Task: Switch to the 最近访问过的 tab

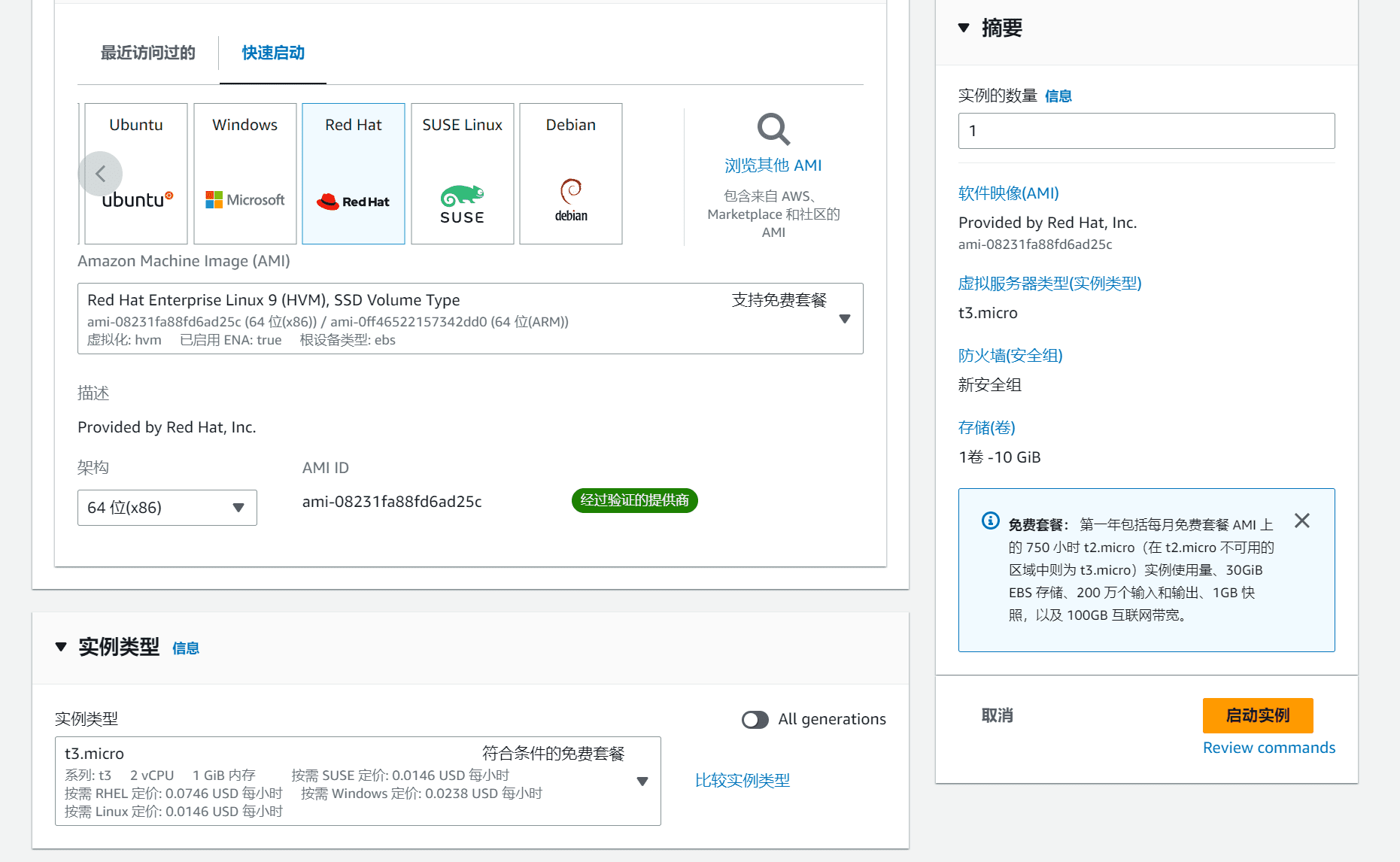Action: pyautogui.click(x=147, y=53)
